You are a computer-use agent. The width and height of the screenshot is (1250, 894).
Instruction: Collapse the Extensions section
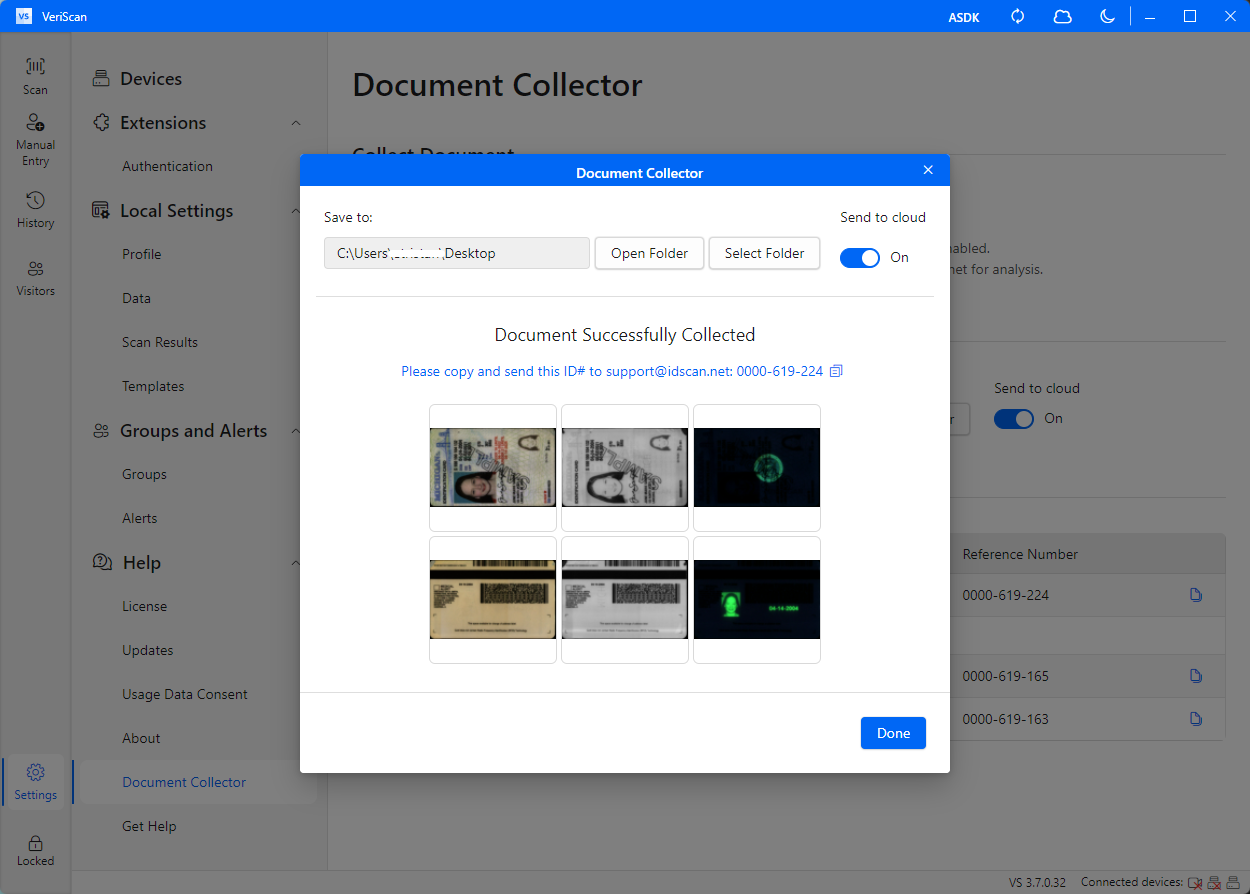coord(296,123)
